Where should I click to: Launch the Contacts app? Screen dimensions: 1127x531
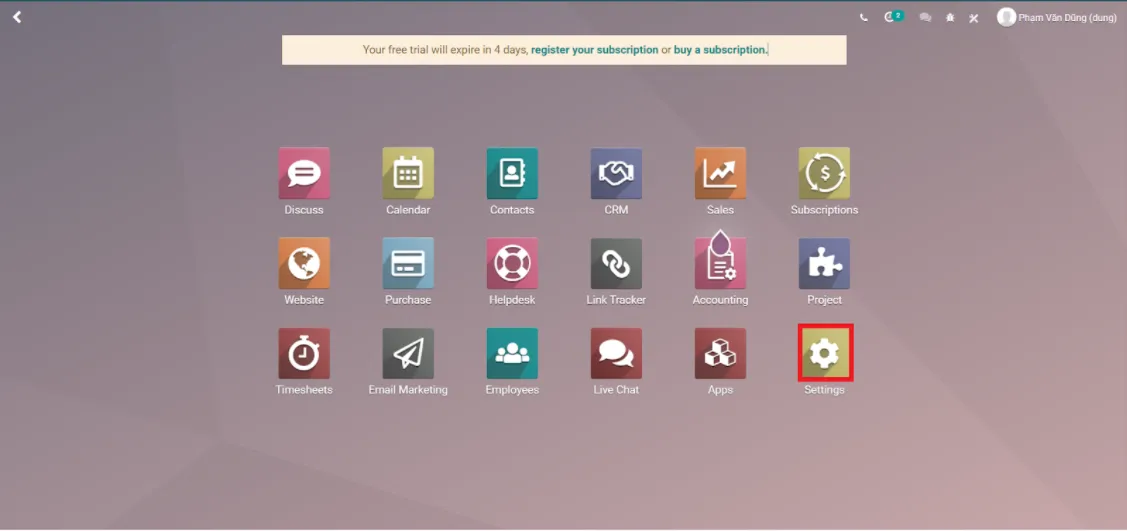coord(512,173)
